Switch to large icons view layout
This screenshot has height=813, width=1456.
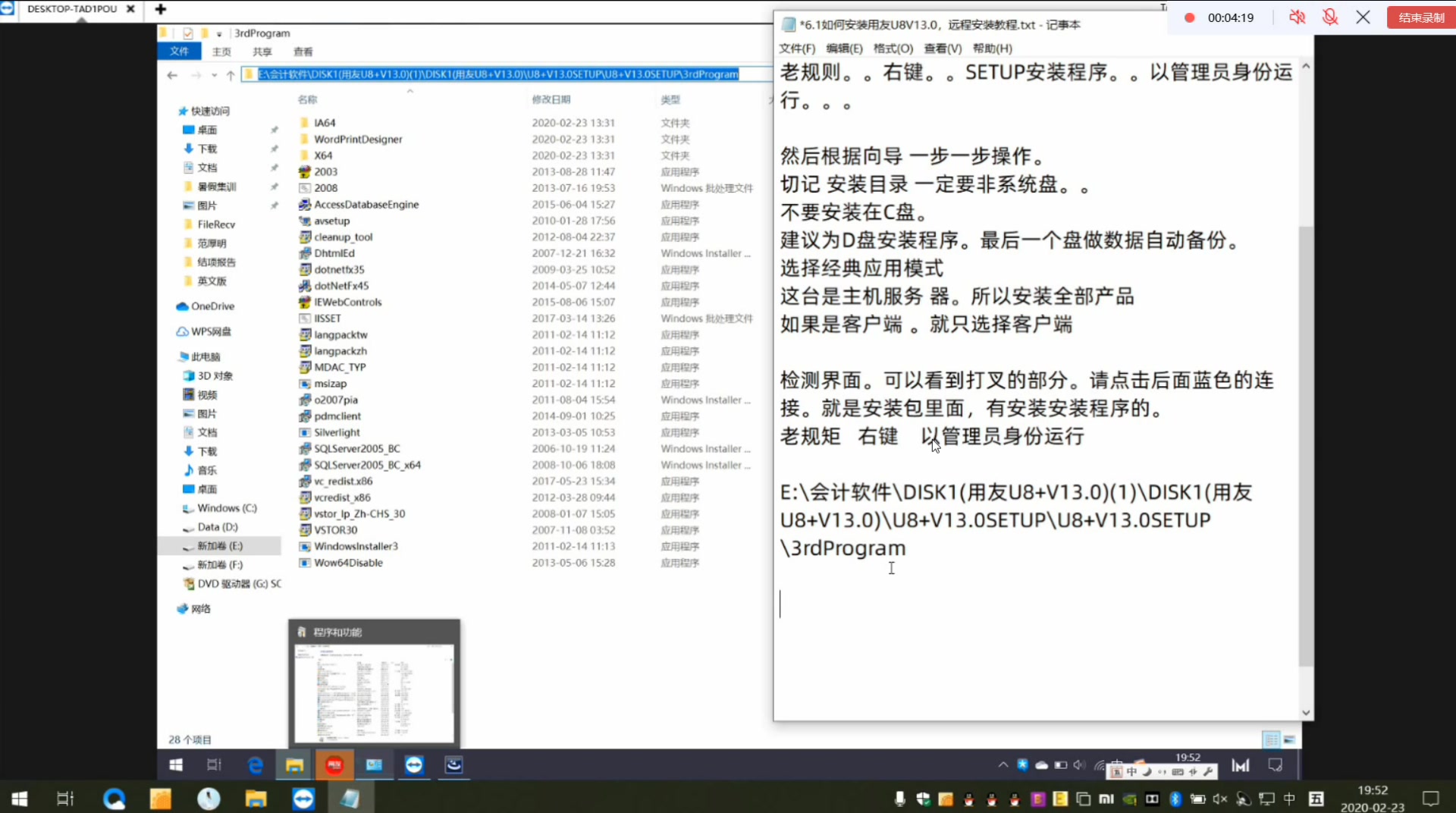[1289, 739]
